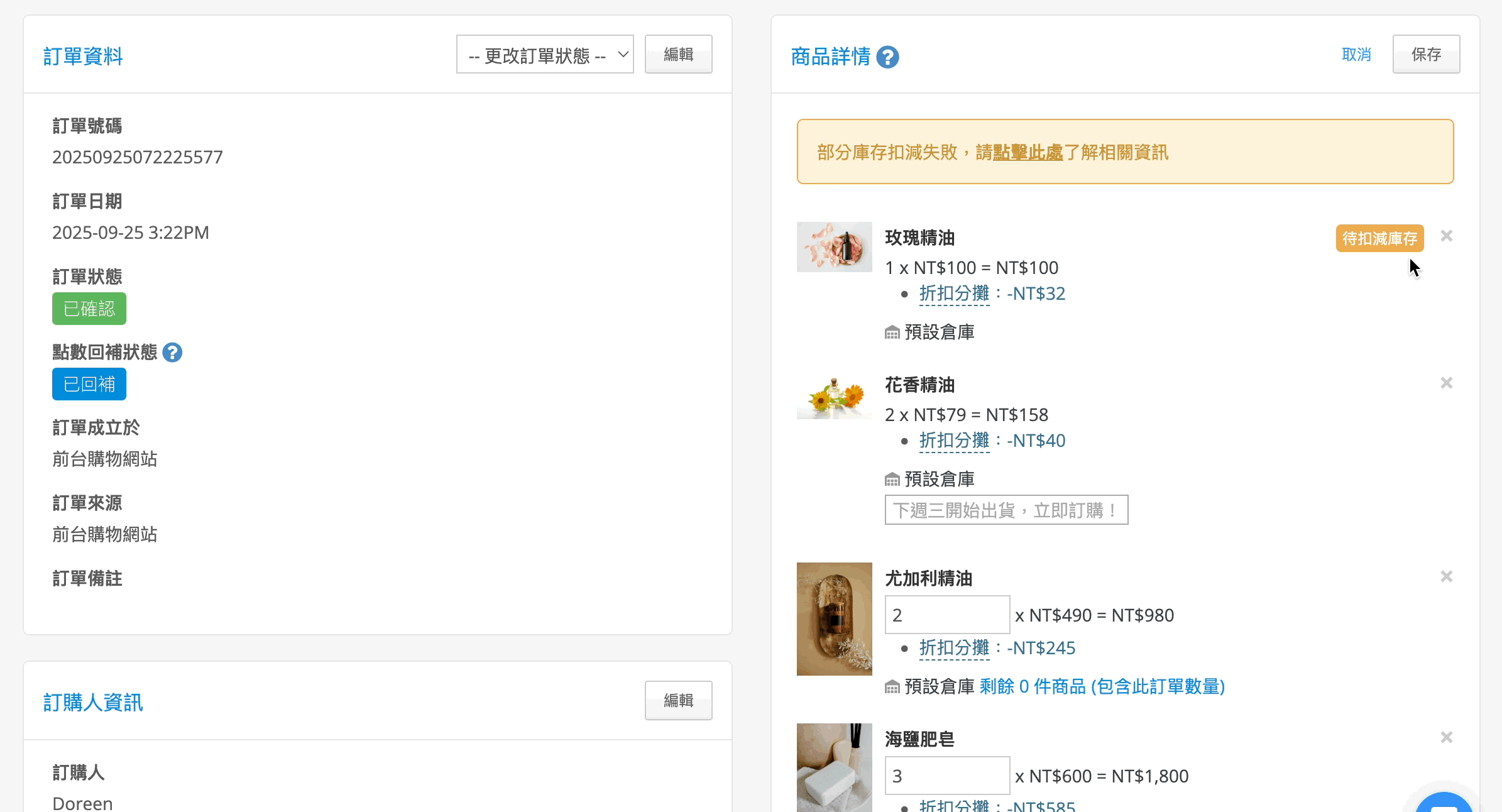Screen dimensions: 1502x812
Task: Click 折扣分攤 link under 玫瑰精油
Action: pos(954,294)
